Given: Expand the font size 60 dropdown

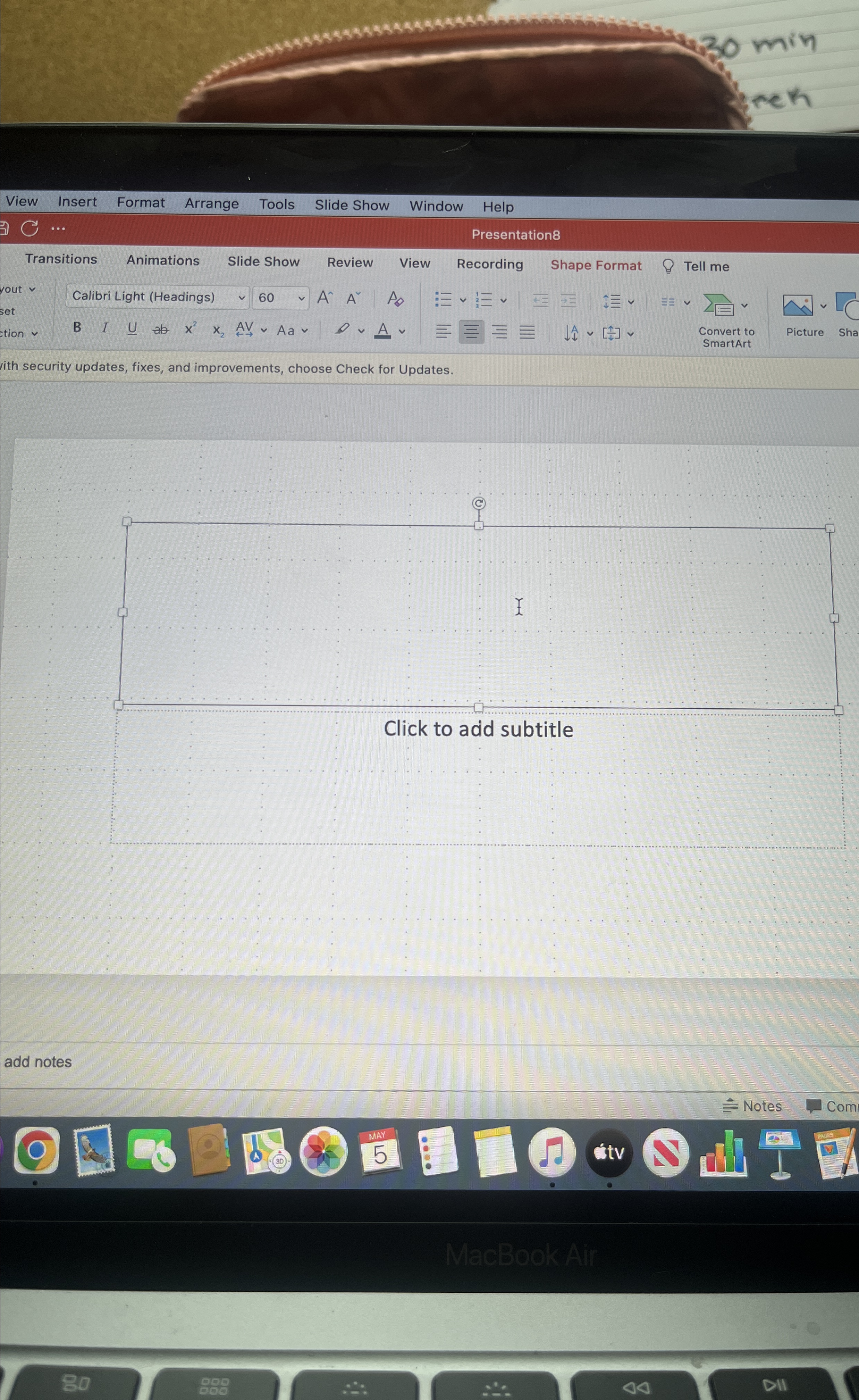Looking at the screenshot, I should [x=301, y=298].
